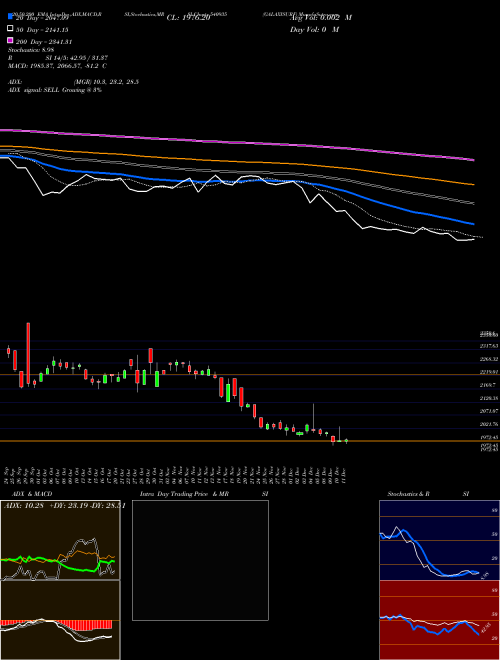Click the magenta 200 Day legend swatch

pos(10,40)
